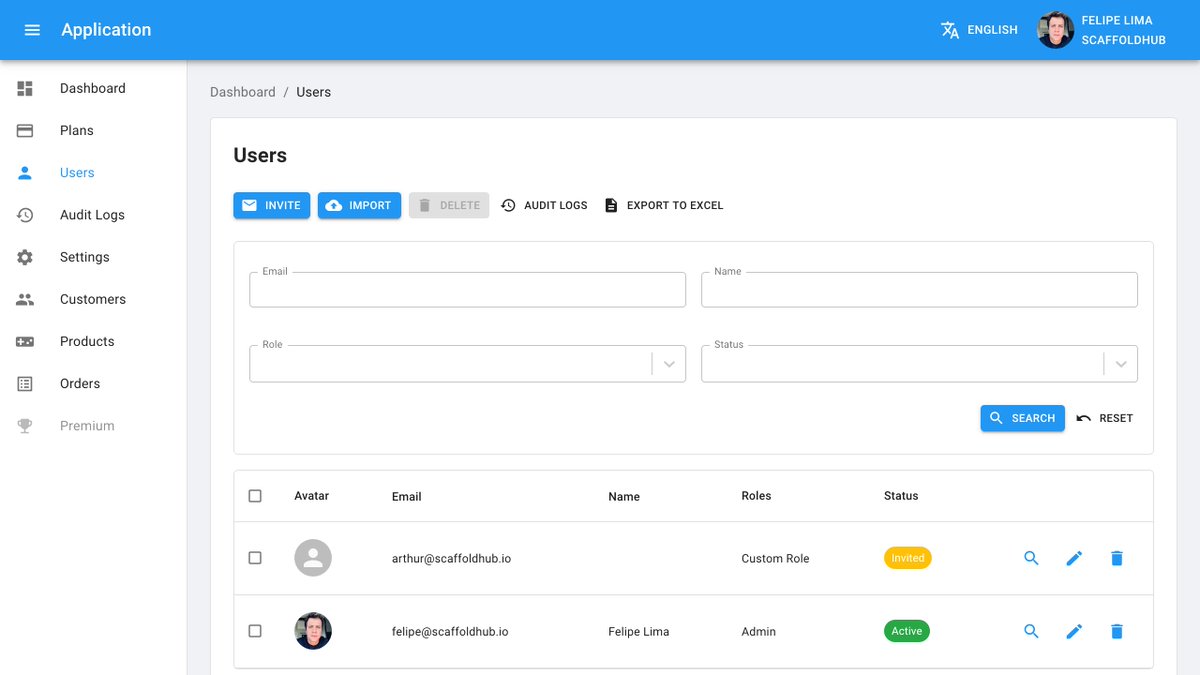Click the Application title in header
1200x675 pixels.
(x=106, y=30)
